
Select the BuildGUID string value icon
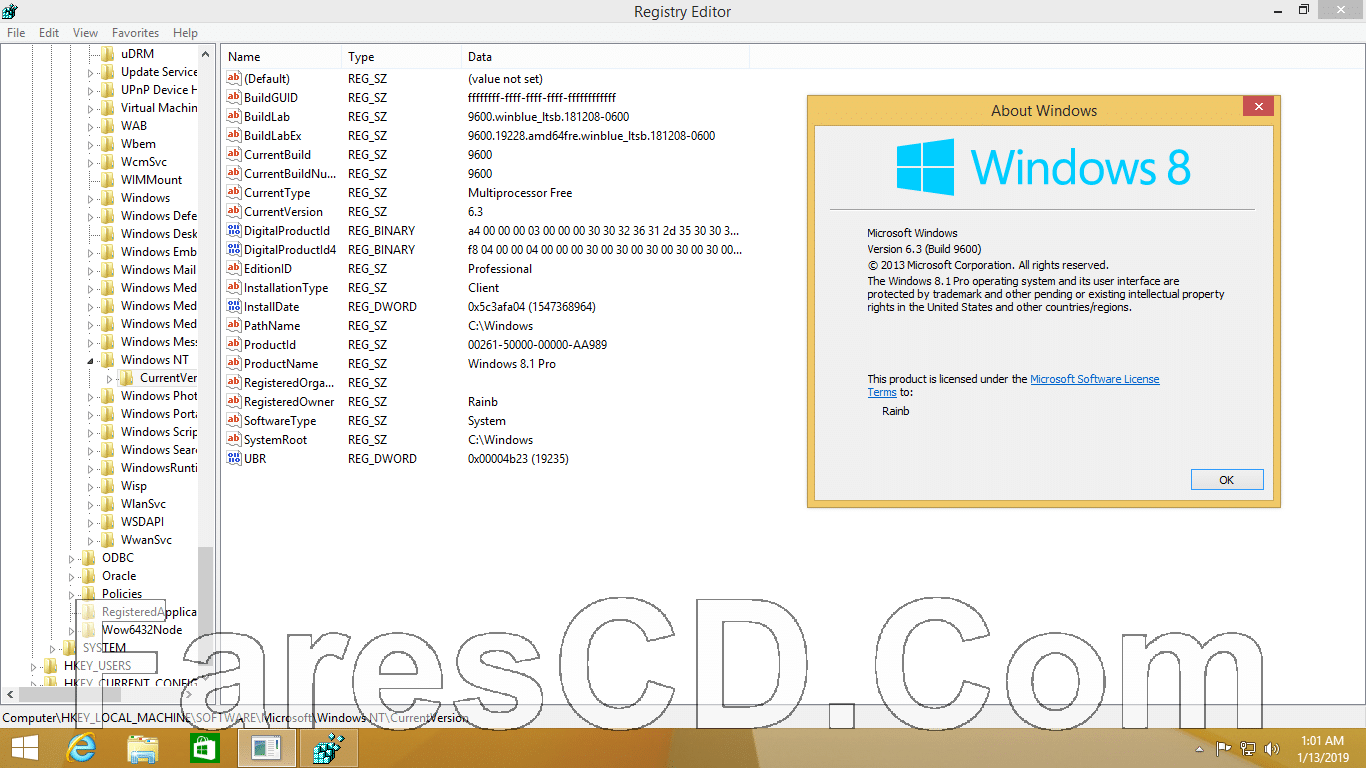235,98
